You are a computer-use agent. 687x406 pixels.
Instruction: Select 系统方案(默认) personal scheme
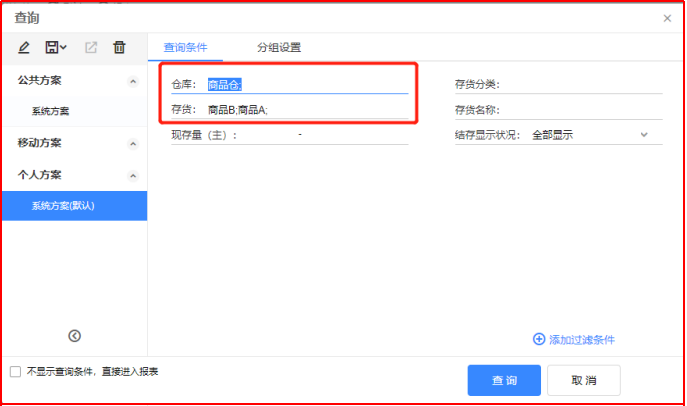point(74,206)
